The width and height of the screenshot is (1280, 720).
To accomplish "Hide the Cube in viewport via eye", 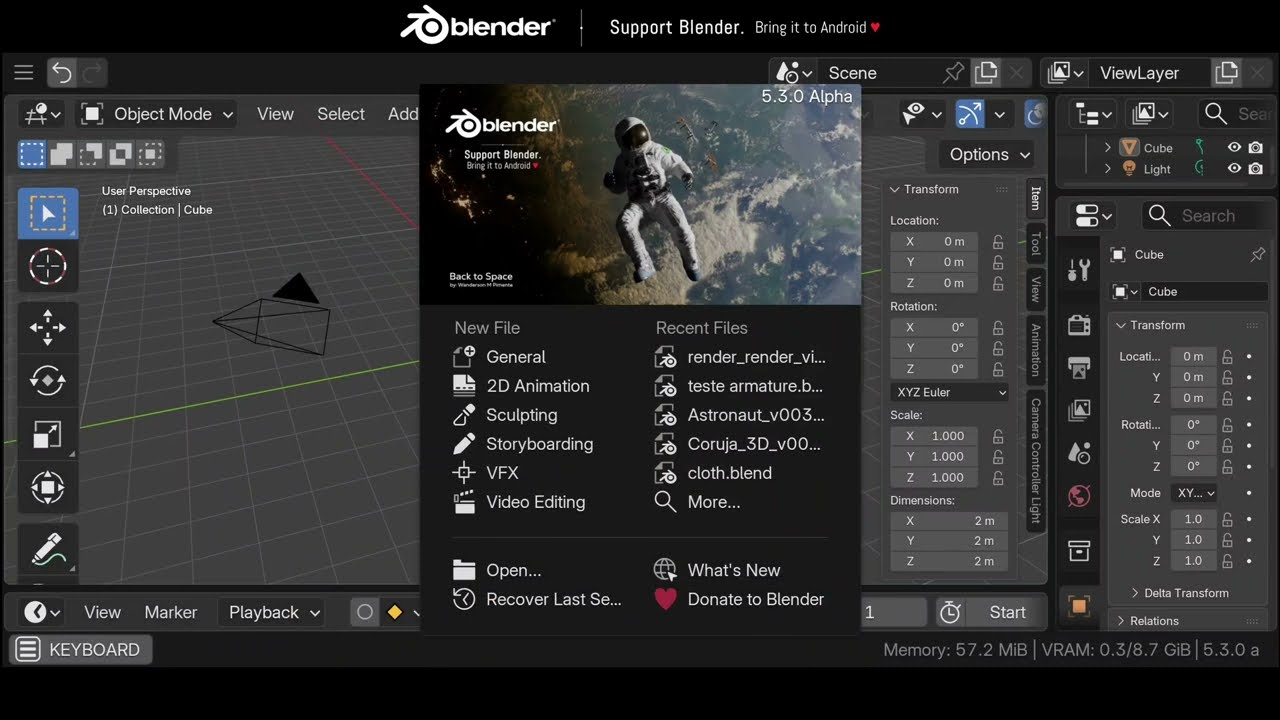I will point(1235,147).
